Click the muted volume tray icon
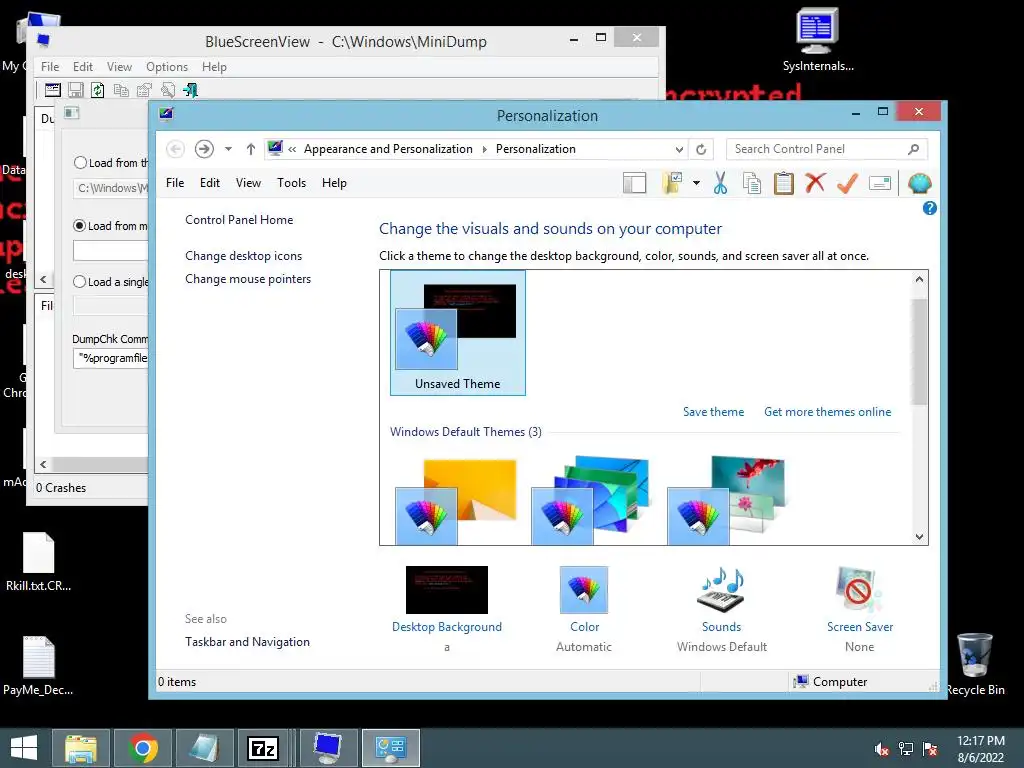Image resolution: width=1024 pixels, height=768 pixels. point(881,749)
